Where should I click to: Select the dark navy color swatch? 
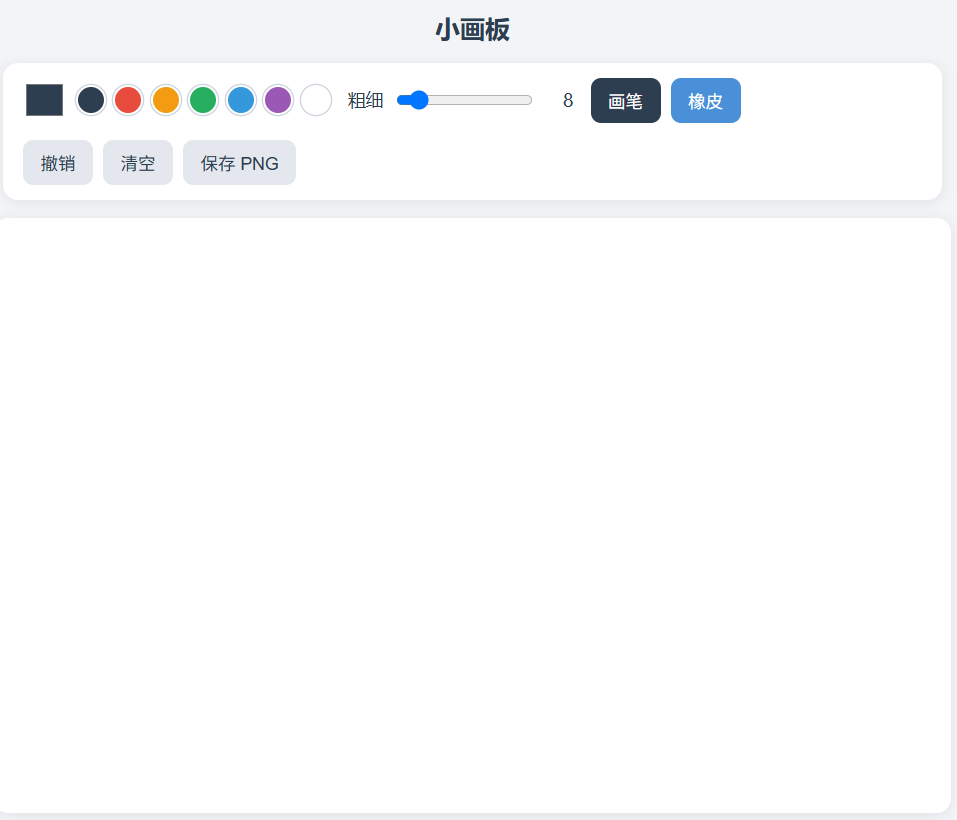pyautogui.click(x=91, y=100)
